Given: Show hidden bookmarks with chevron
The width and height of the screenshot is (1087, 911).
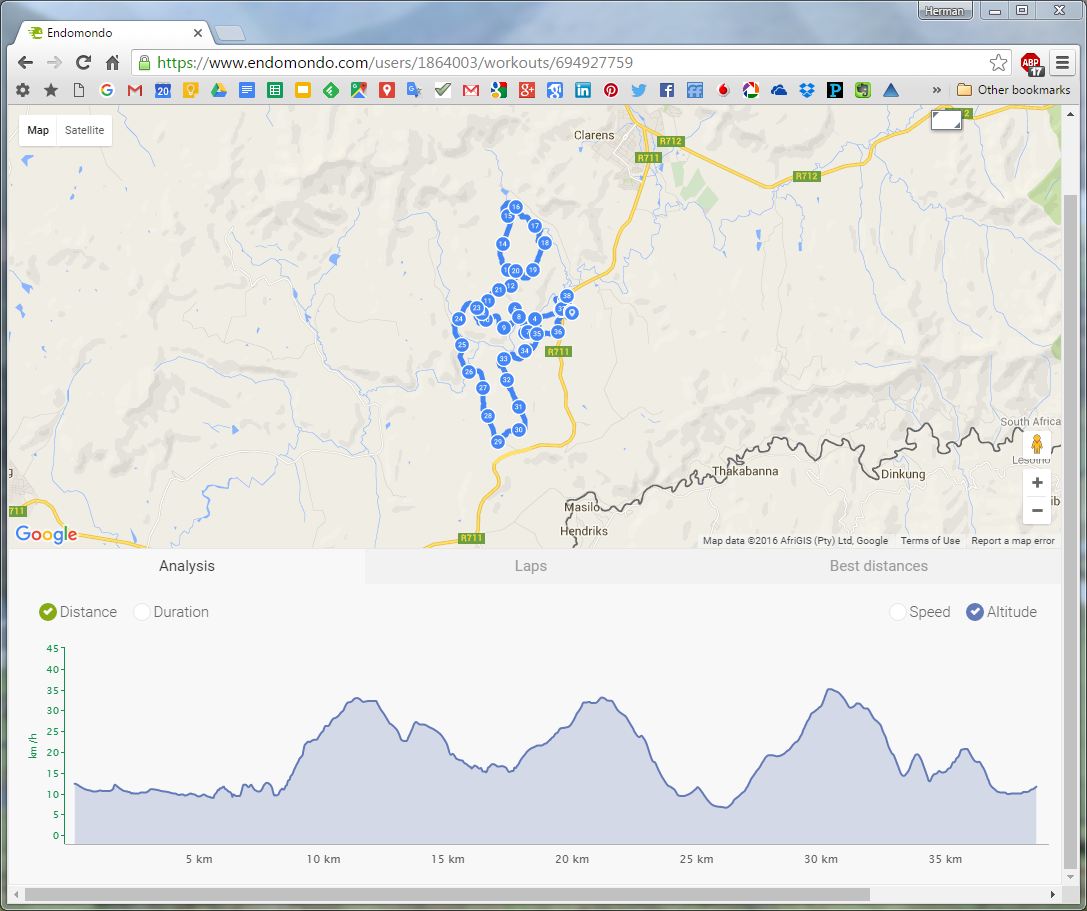Looking at the screenshot, I should point(937,90).
